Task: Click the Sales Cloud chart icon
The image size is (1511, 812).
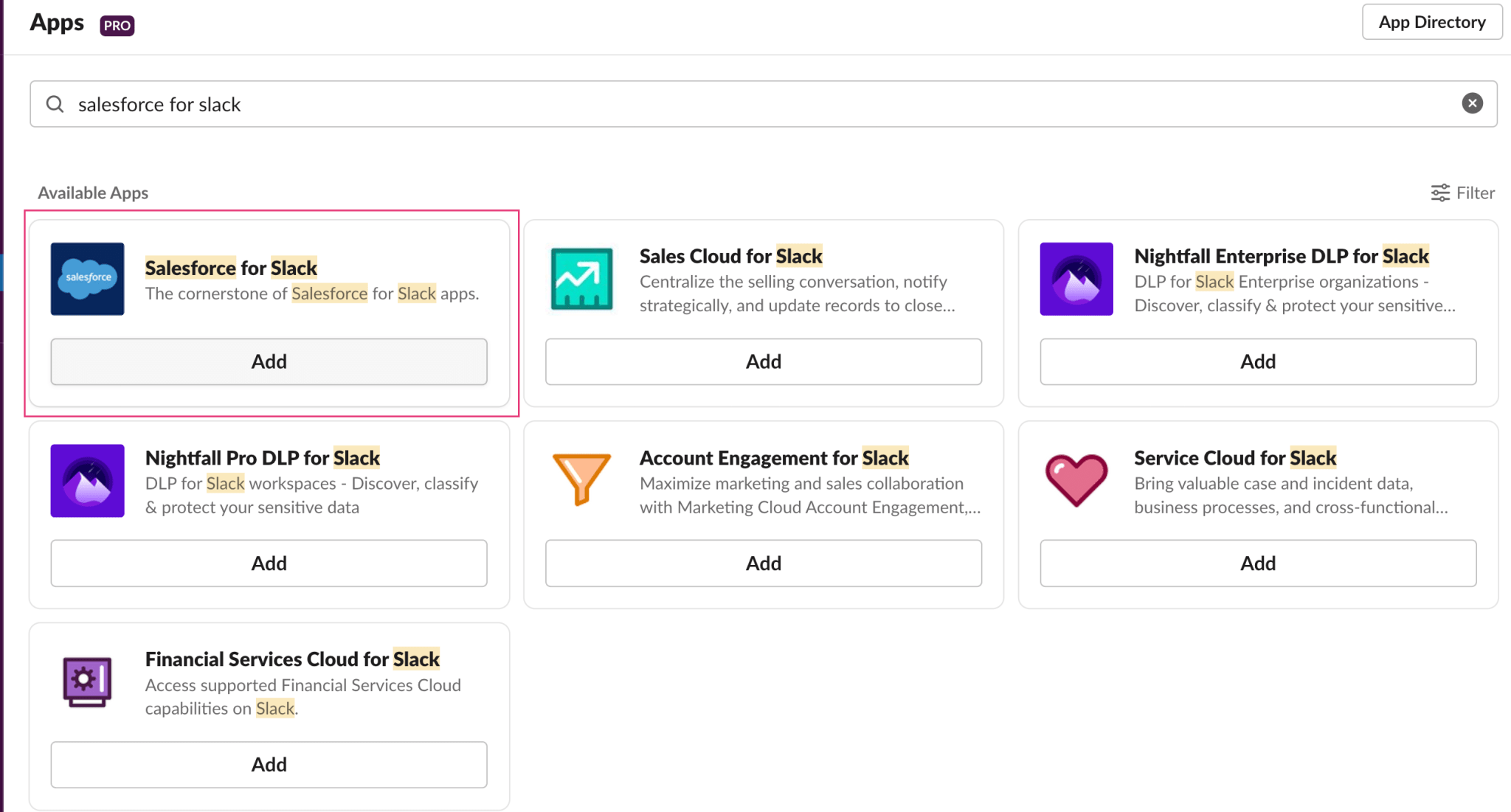Action: 581,279
